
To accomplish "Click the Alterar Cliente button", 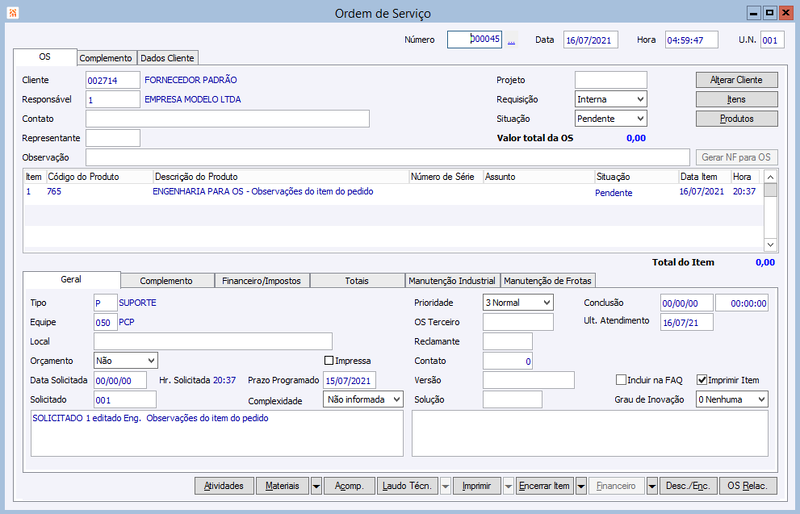I will pyautogui.click(x=737, y=80).
